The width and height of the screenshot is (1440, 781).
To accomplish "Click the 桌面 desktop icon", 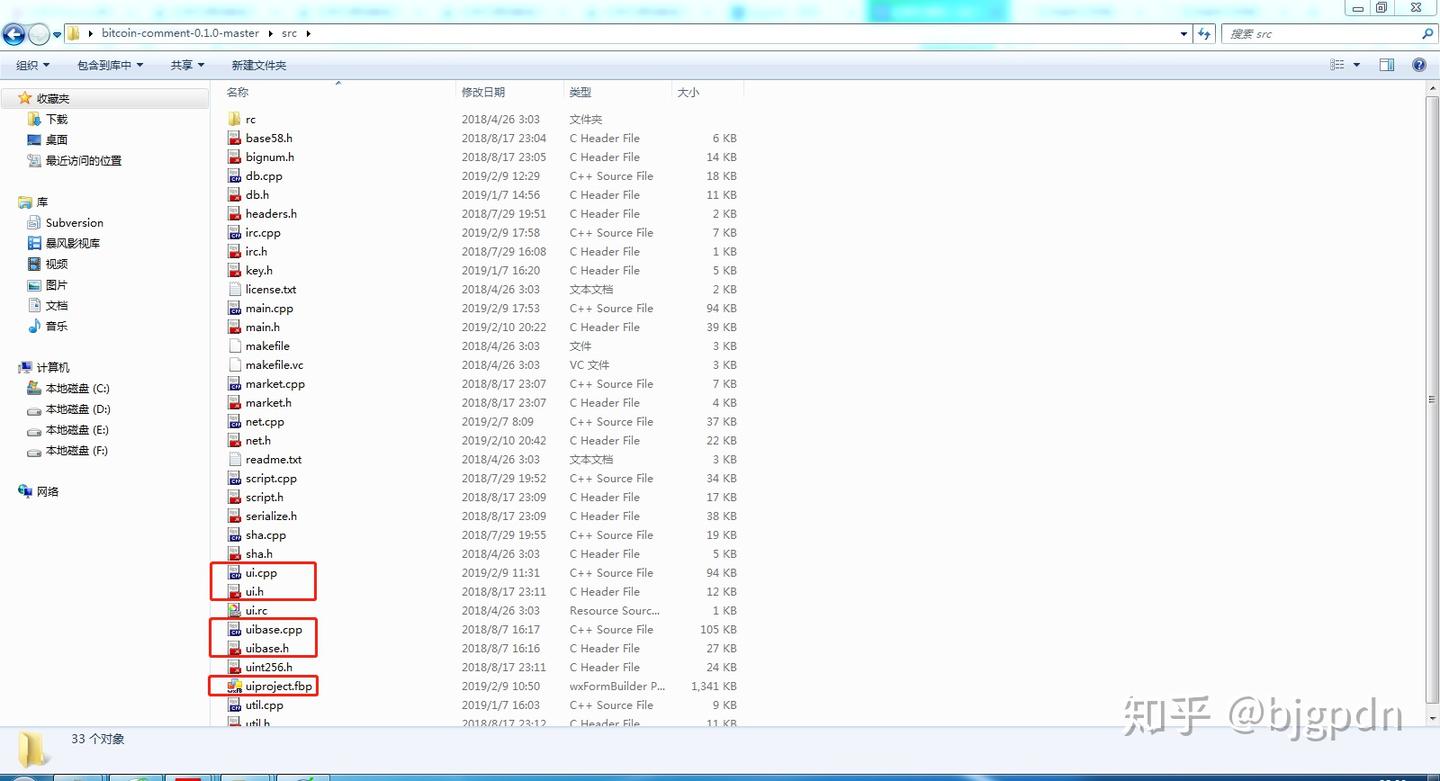I will point(35,140).
